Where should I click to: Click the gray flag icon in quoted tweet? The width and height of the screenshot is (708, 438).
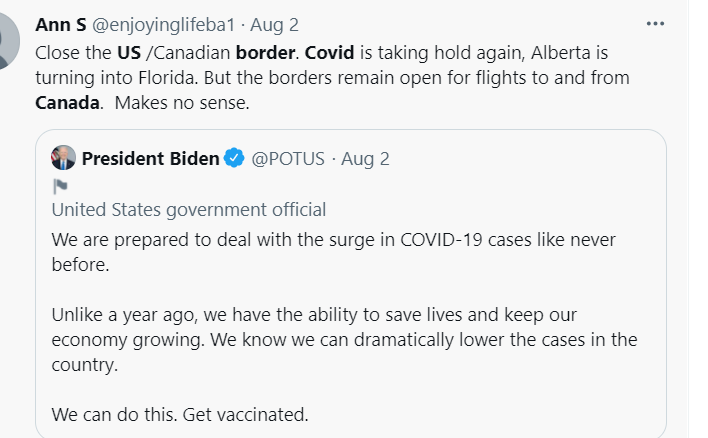coord(60,186)
